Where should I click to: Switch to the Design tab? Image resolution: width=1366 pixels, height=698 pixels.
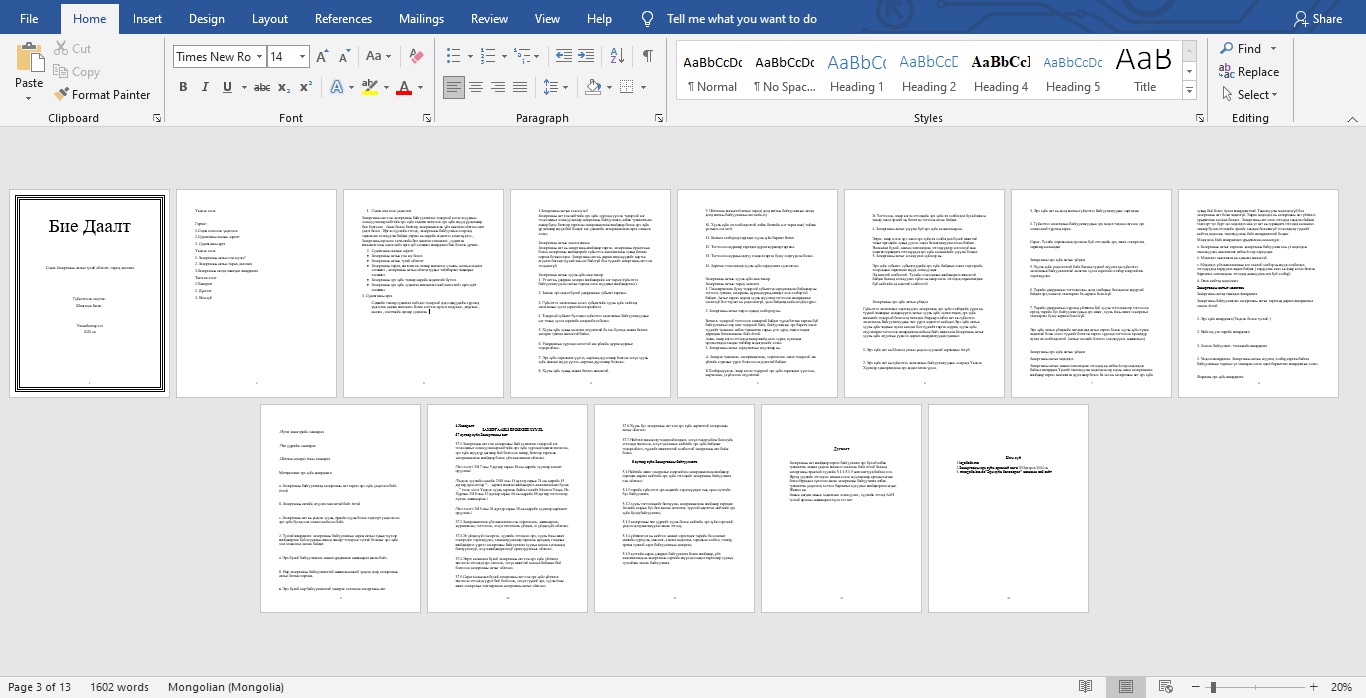tap(206, 18)
